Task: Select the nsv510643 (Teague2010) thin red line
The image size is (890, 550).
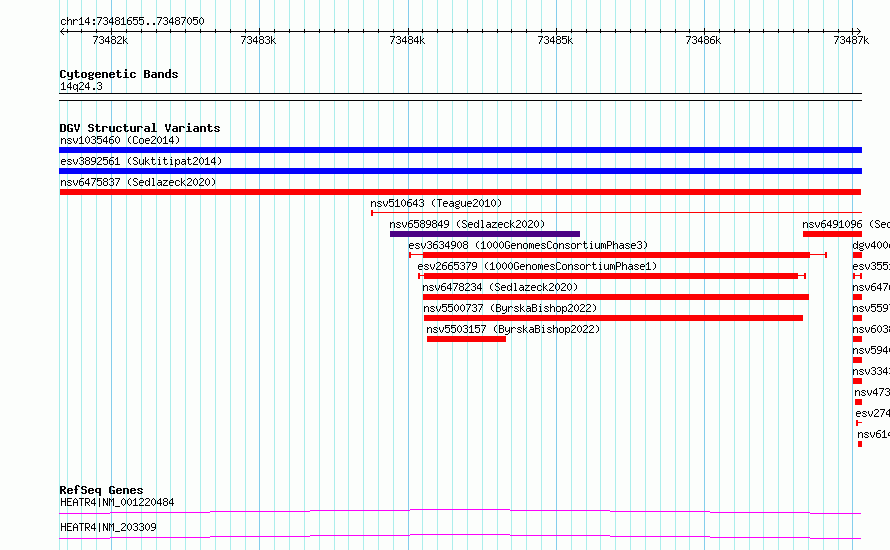Action: pyautogui.click(x=616, y=213)
